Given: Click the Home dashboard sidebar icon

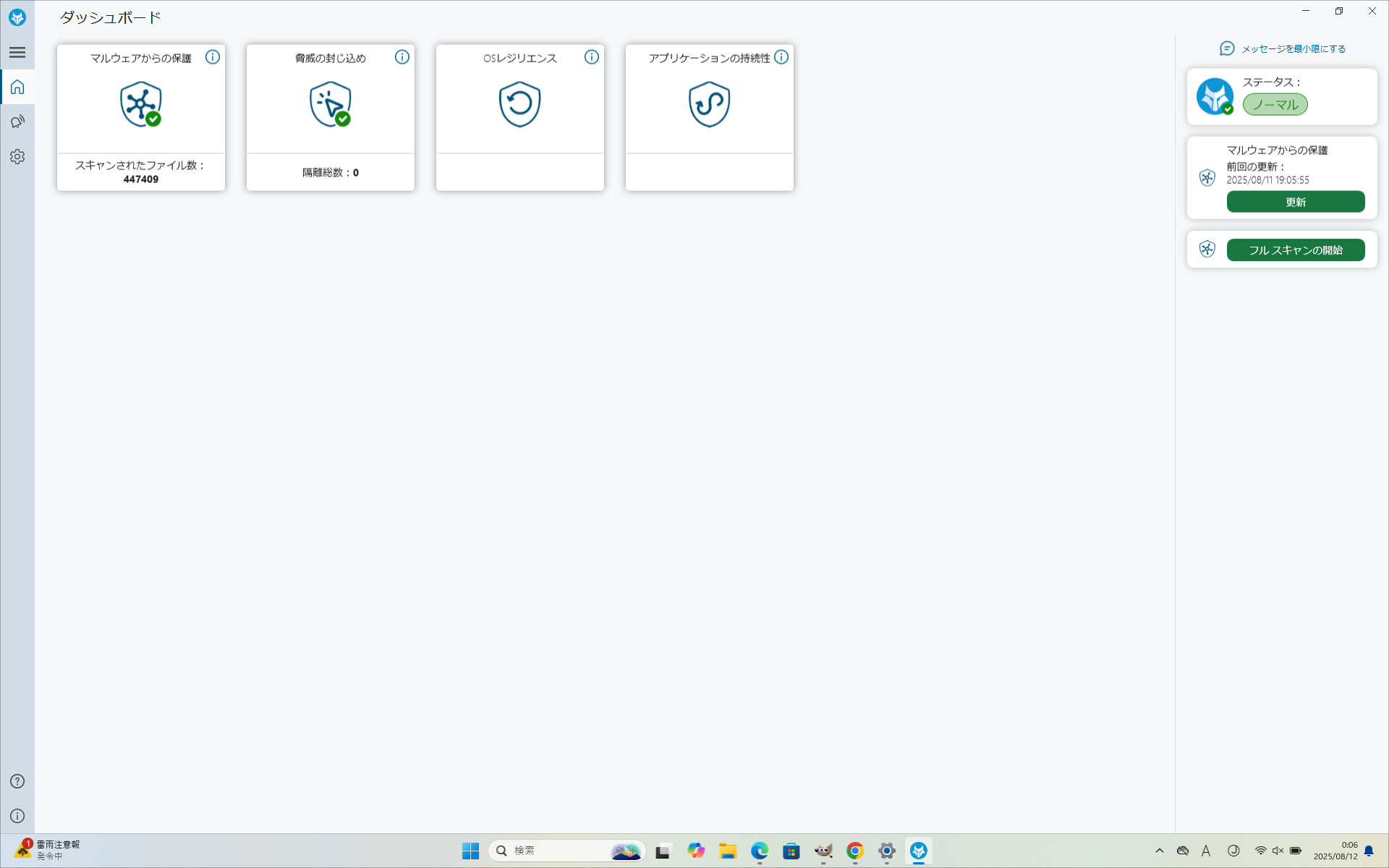Looking at the screenshot, I should (x=17, y=87).
